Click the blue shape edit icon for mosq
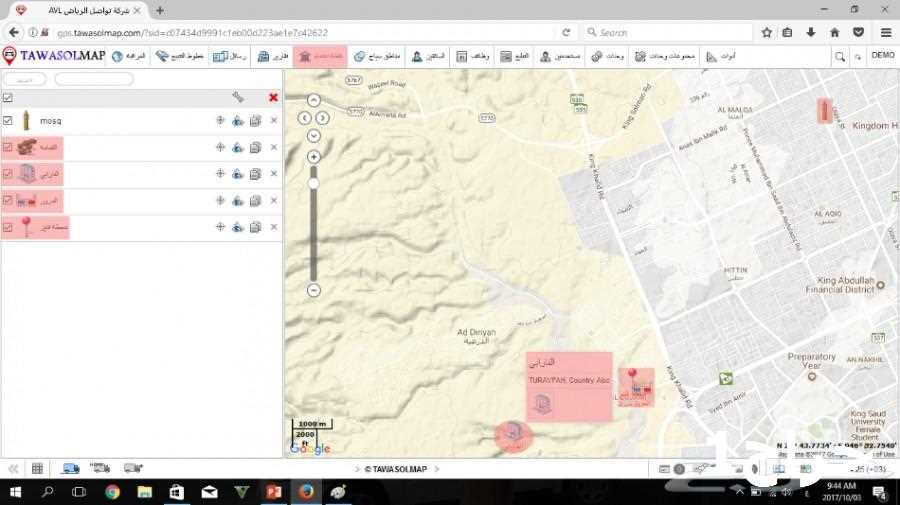Screen dimensions: 900x505 [x=238, y=121]
